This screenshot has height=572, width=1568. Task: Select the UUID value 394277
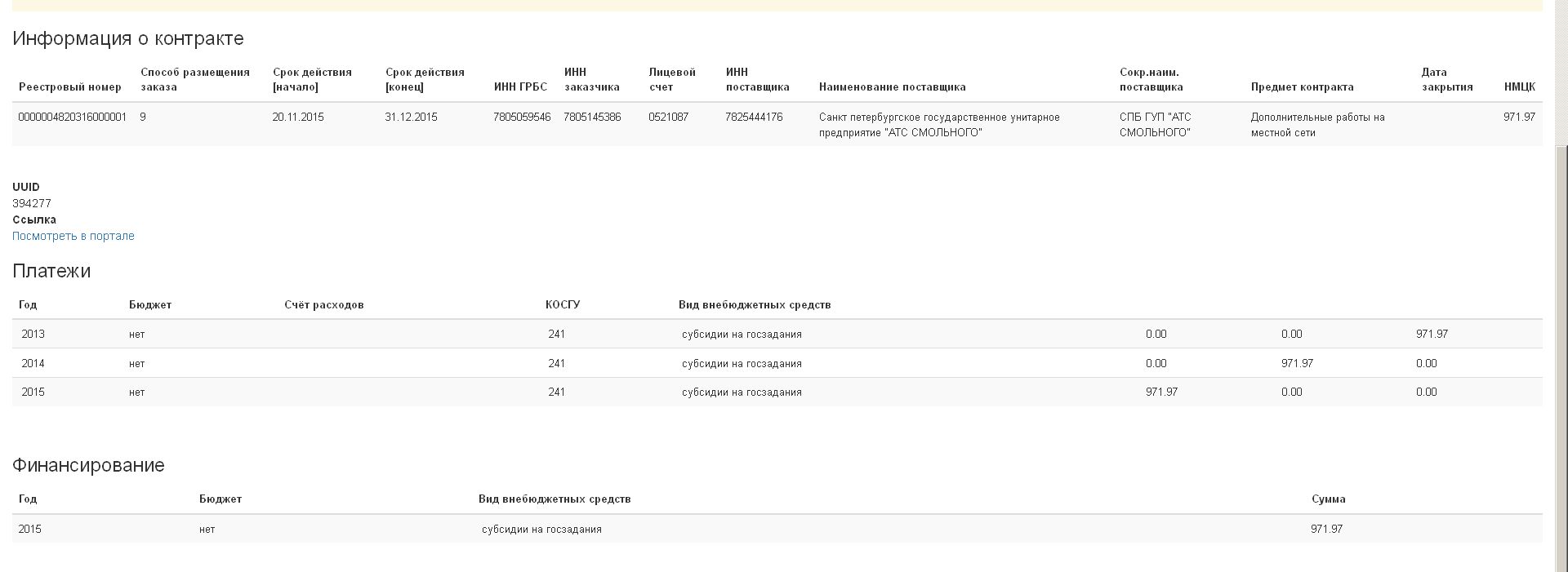pyautogui.click(x=32, y=203)
